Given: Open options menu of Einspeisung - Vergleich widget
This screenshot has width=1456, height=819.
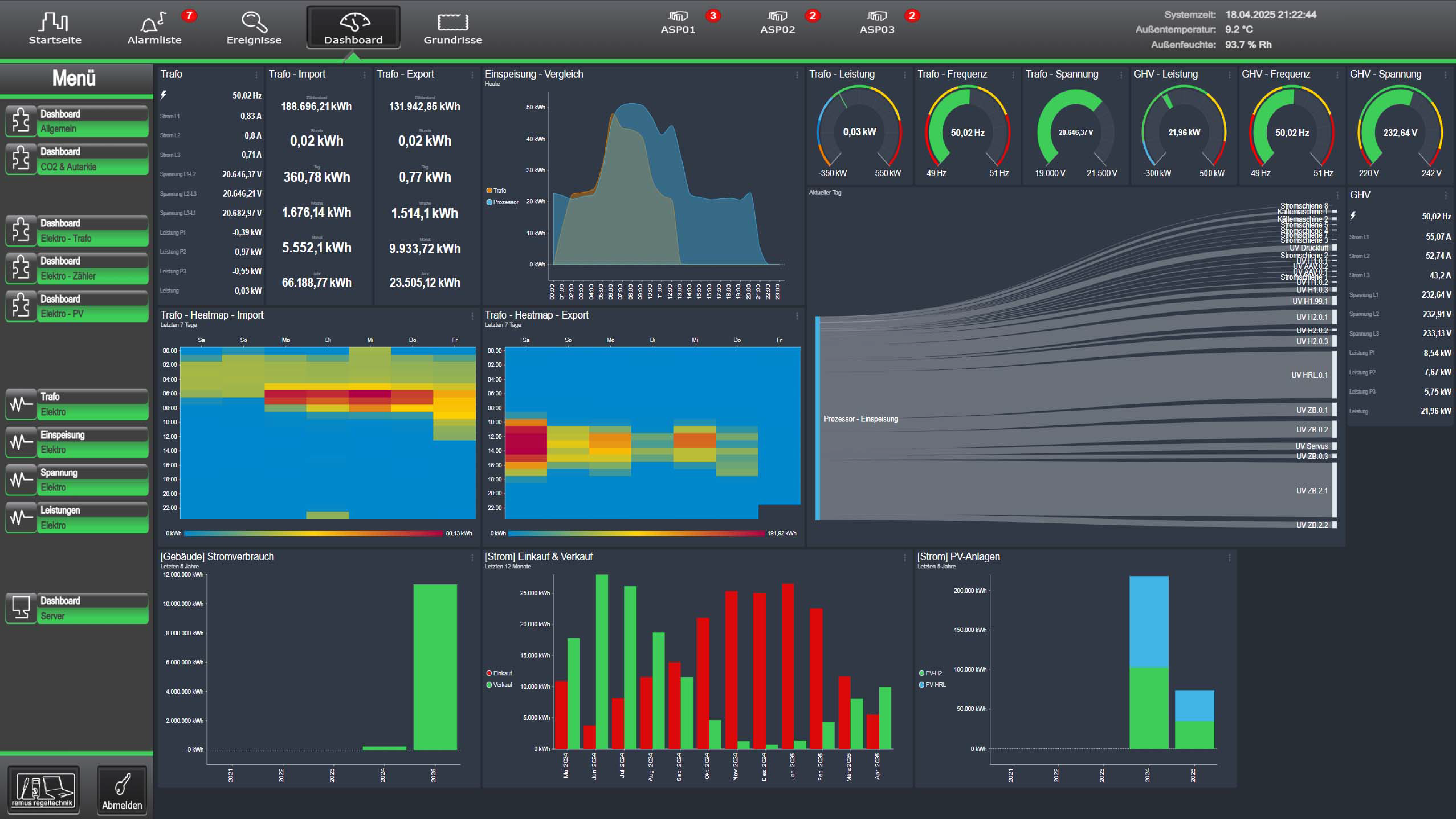Looking at the screenshot, I should [797, 75].
